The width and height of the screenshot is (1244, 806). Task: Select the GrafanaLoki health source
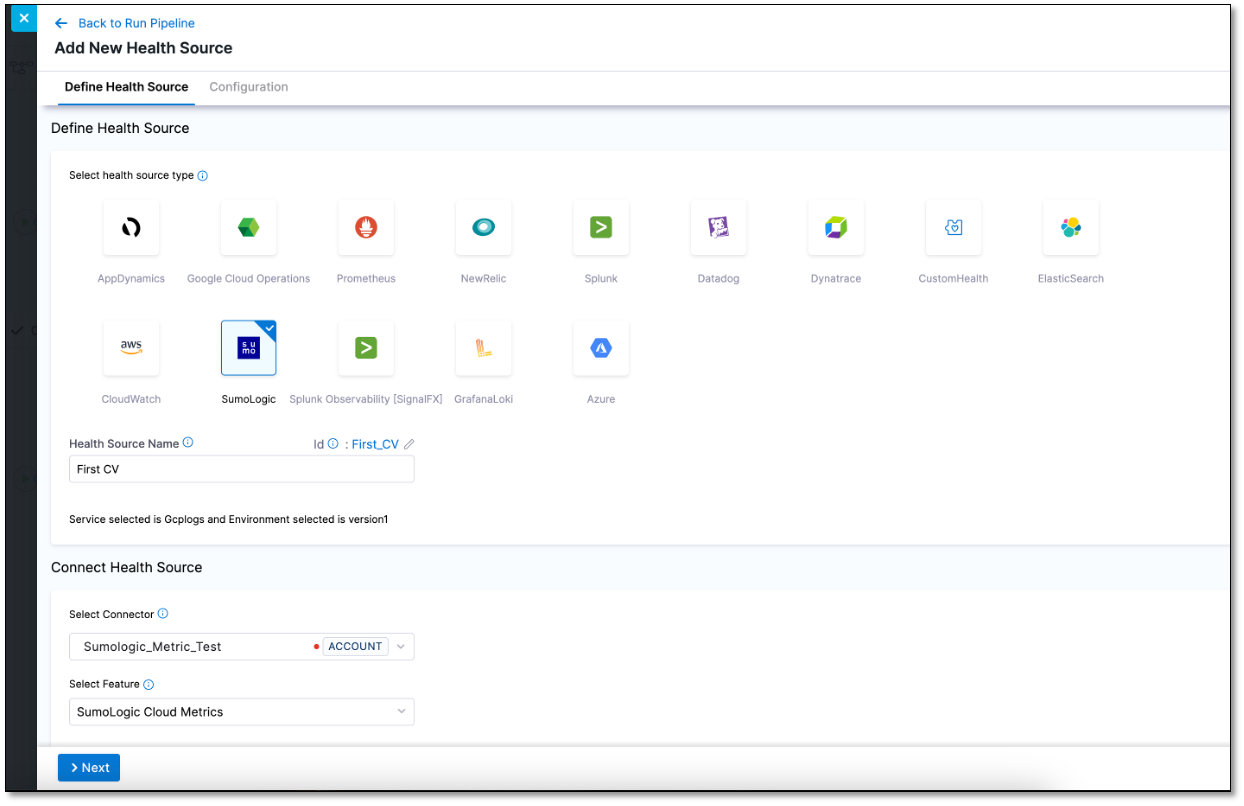point(483,348)
